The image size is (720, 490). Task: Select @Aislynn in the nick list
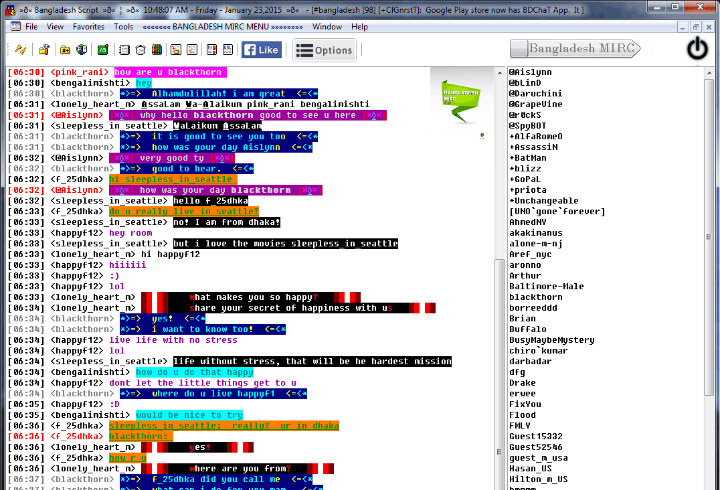click(530, 72)
